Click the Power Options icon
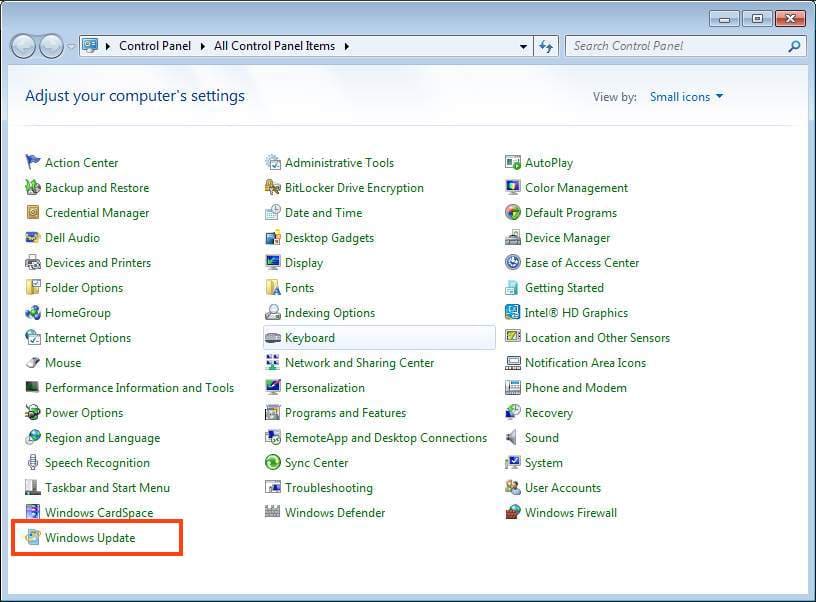This screenshot has width=816, height=602. [33, 413]
